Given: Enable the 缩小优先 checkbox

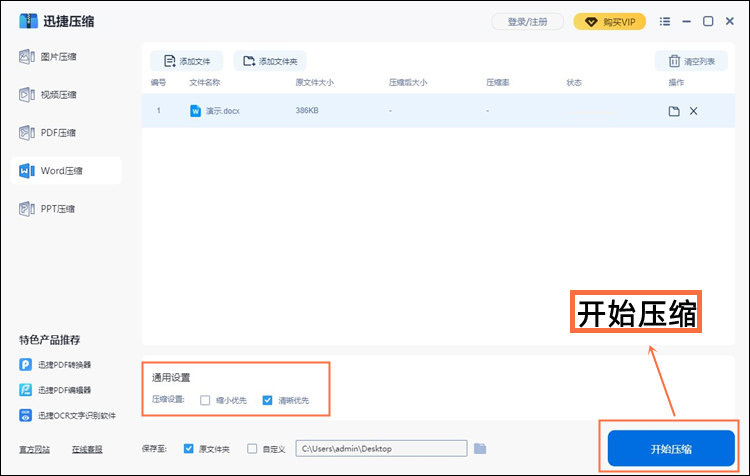Looking at the screenshot, I should pyautogui.click(x=205, y=400).
